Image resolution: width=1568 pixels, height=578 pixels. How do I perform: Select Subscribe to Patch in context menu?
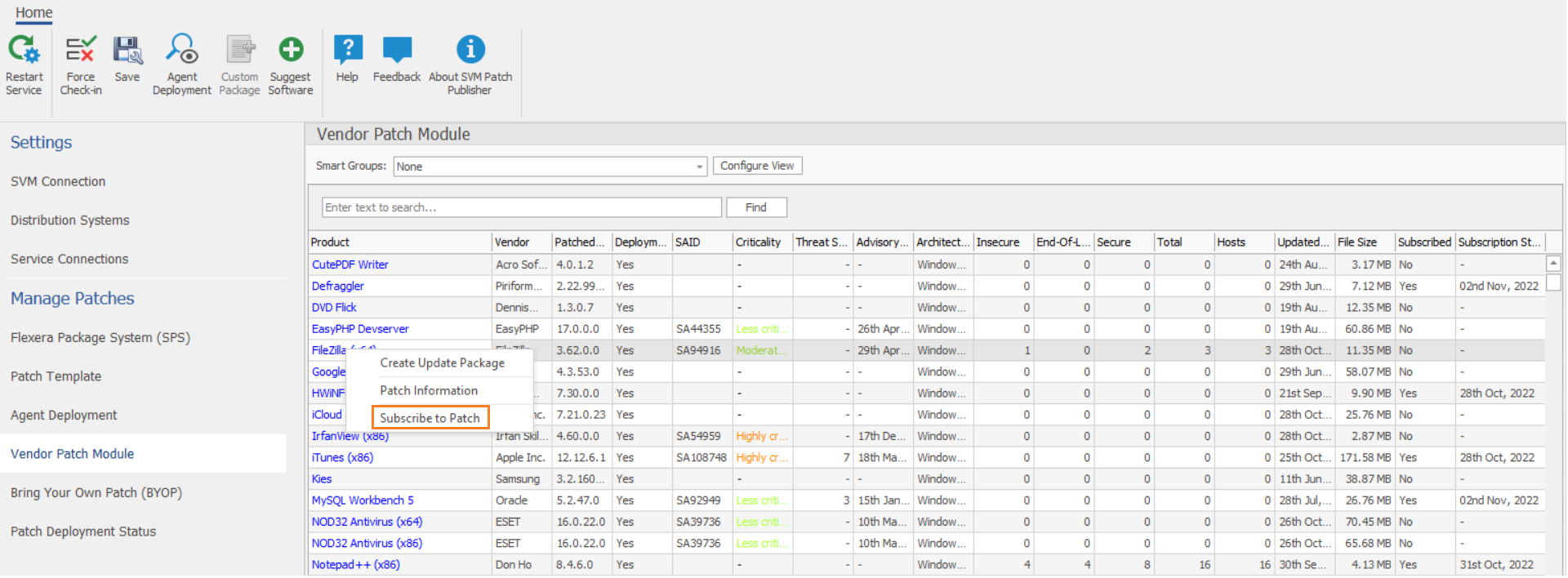430,418
